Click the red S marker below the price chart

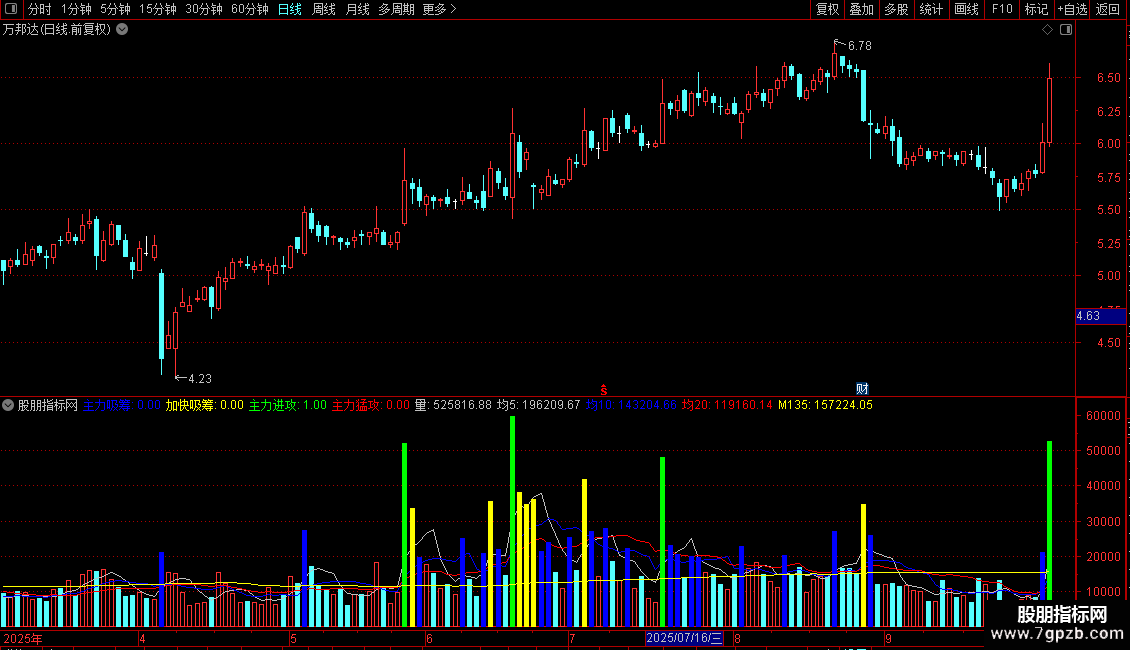pyautogui.click(x=604, y=390)
